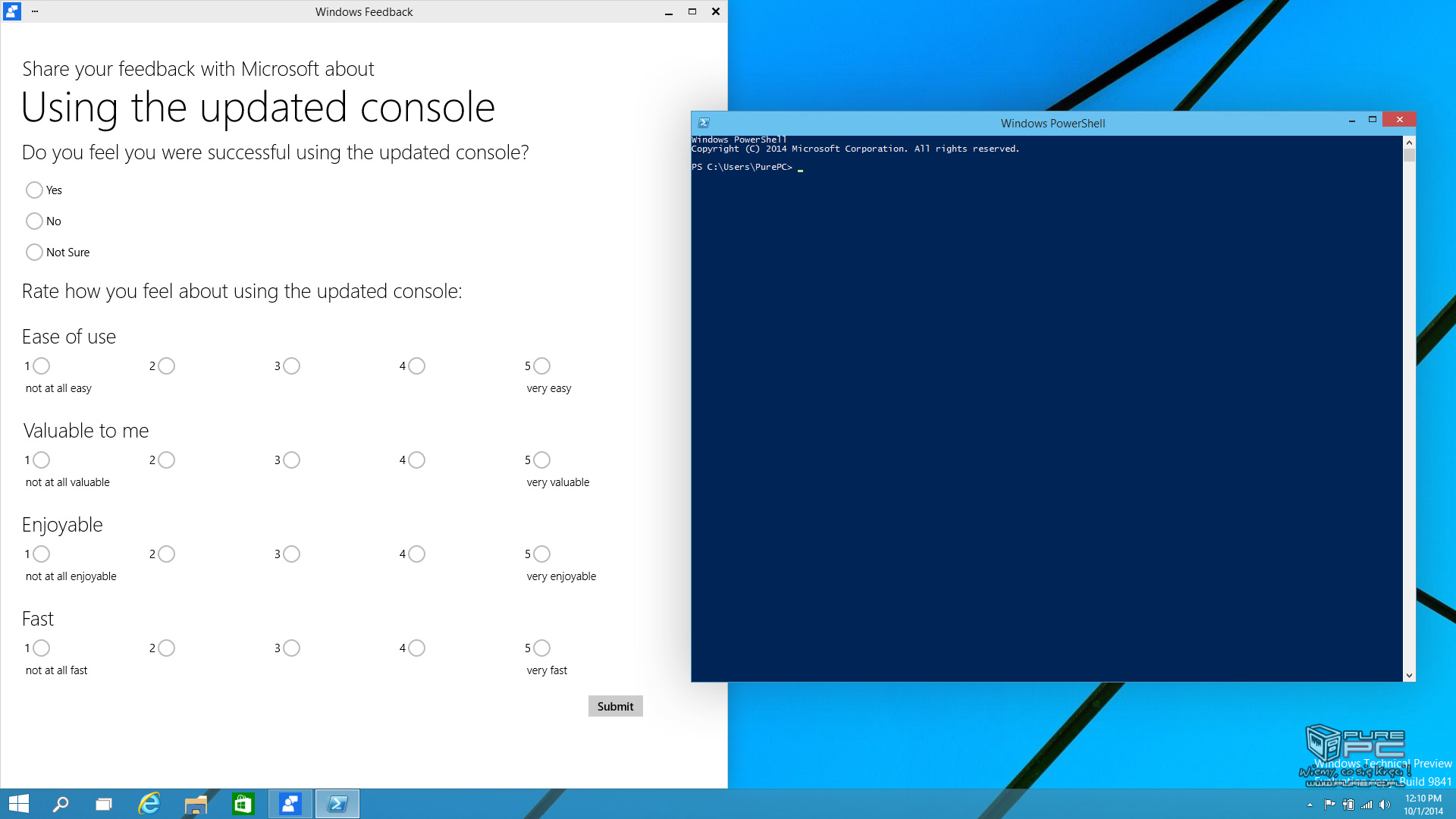Image resolution: width=1456 pixels, height=819 pixels.
Task: Click PowerShell scrollbar up arrow
Action: (x=1409, y=143)
